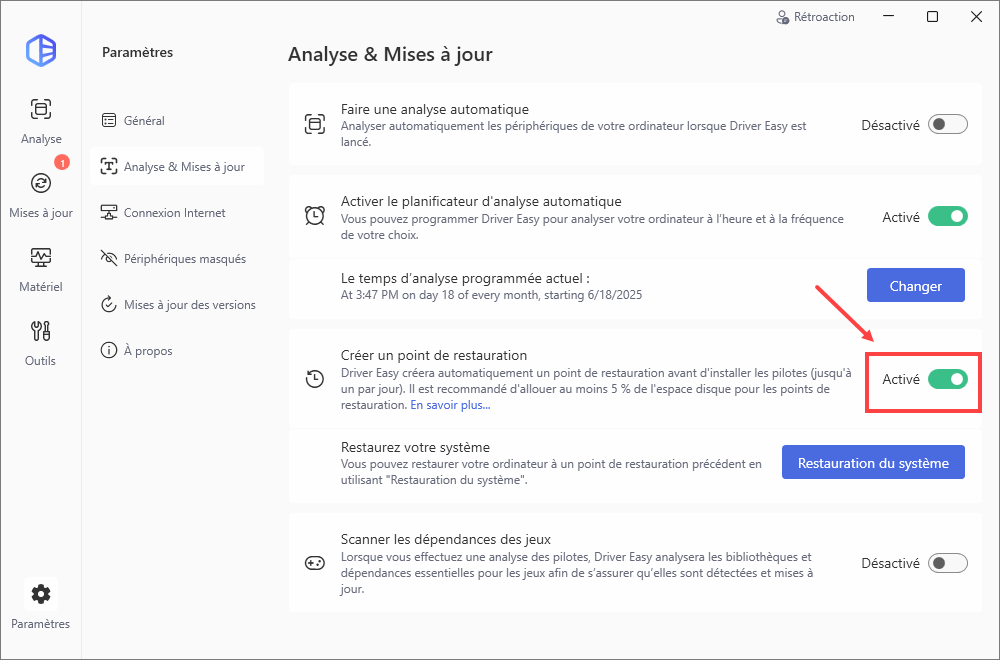1000x660 pixels.
Task: Click the Changer schedule button
Action: [915, 286]
